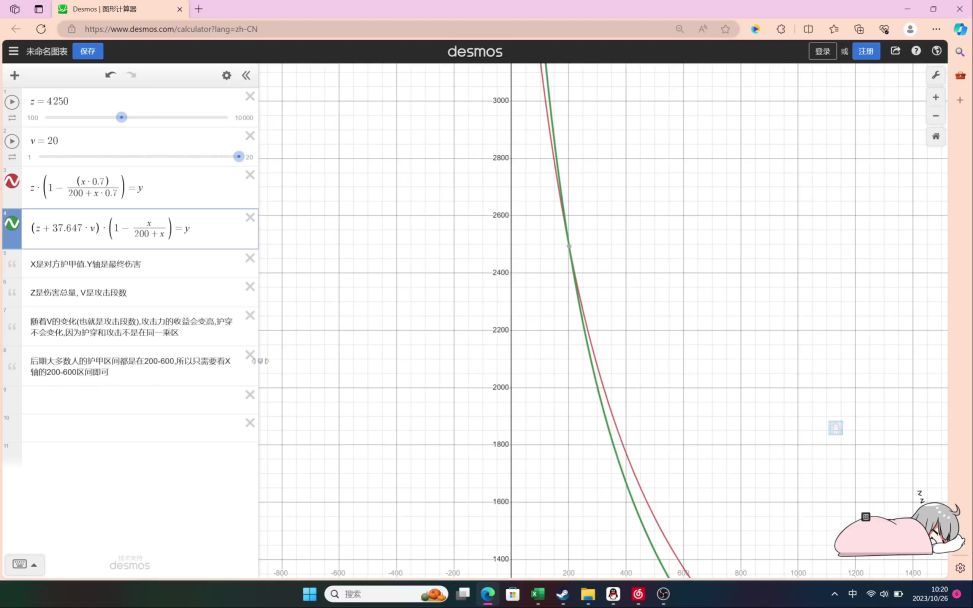Delete the z = 4250 expression row

pos(250,96)
